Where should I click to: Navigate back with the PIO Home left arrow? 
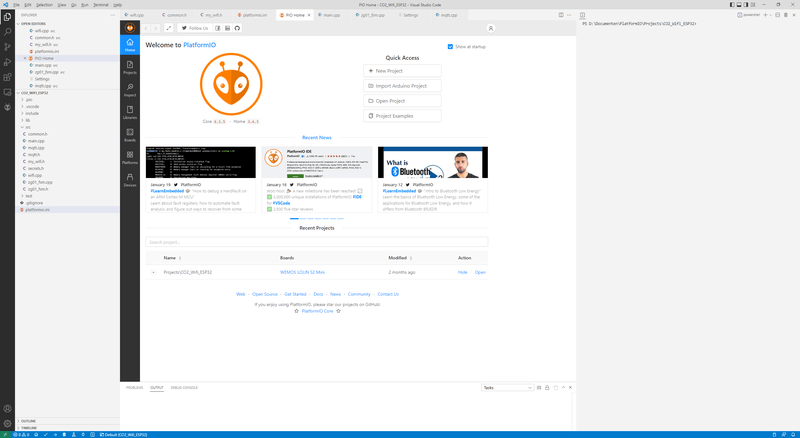(x=146, y=28)
